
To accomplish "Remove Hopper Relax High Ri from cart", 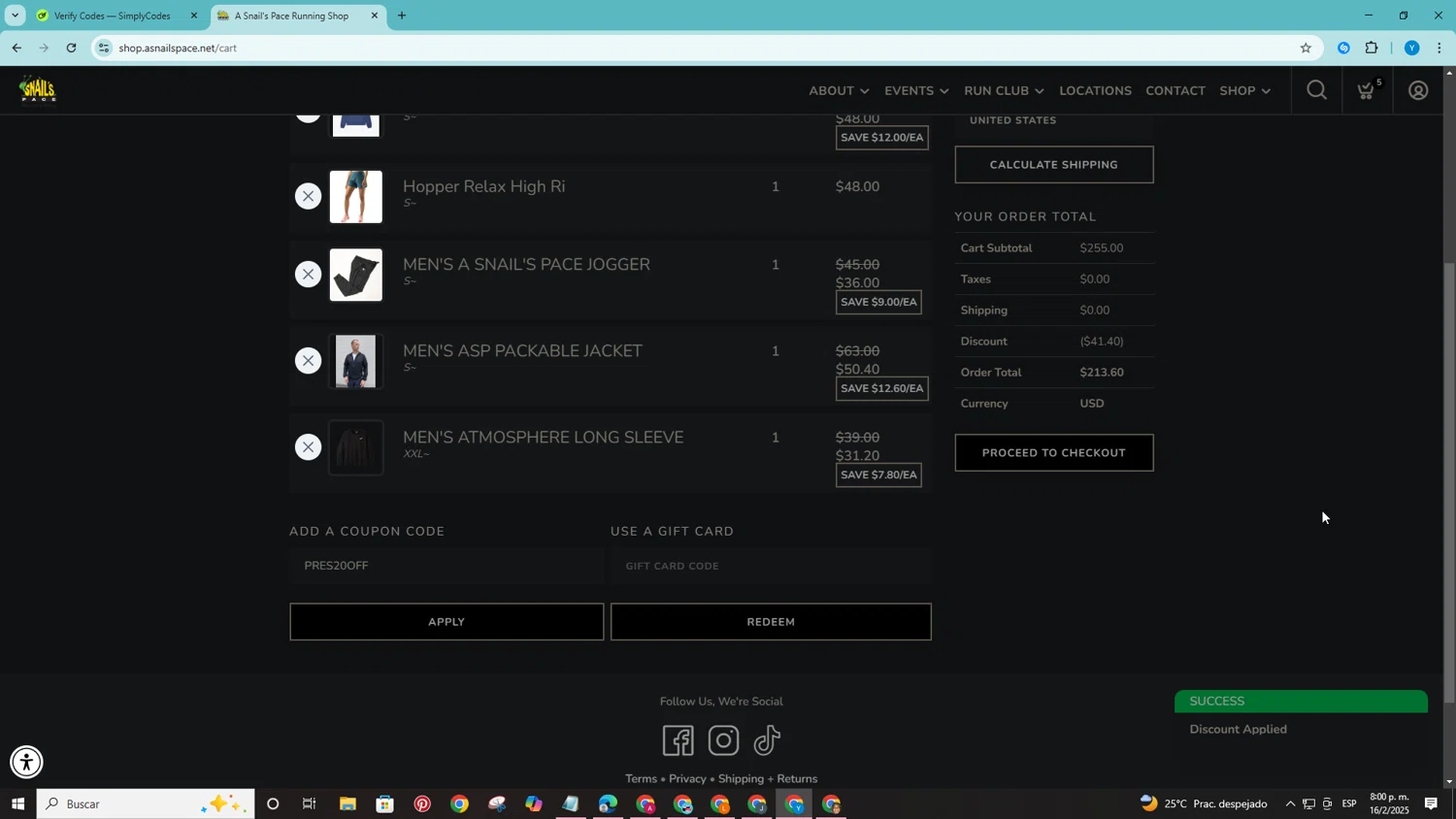I will click(308, 196).
